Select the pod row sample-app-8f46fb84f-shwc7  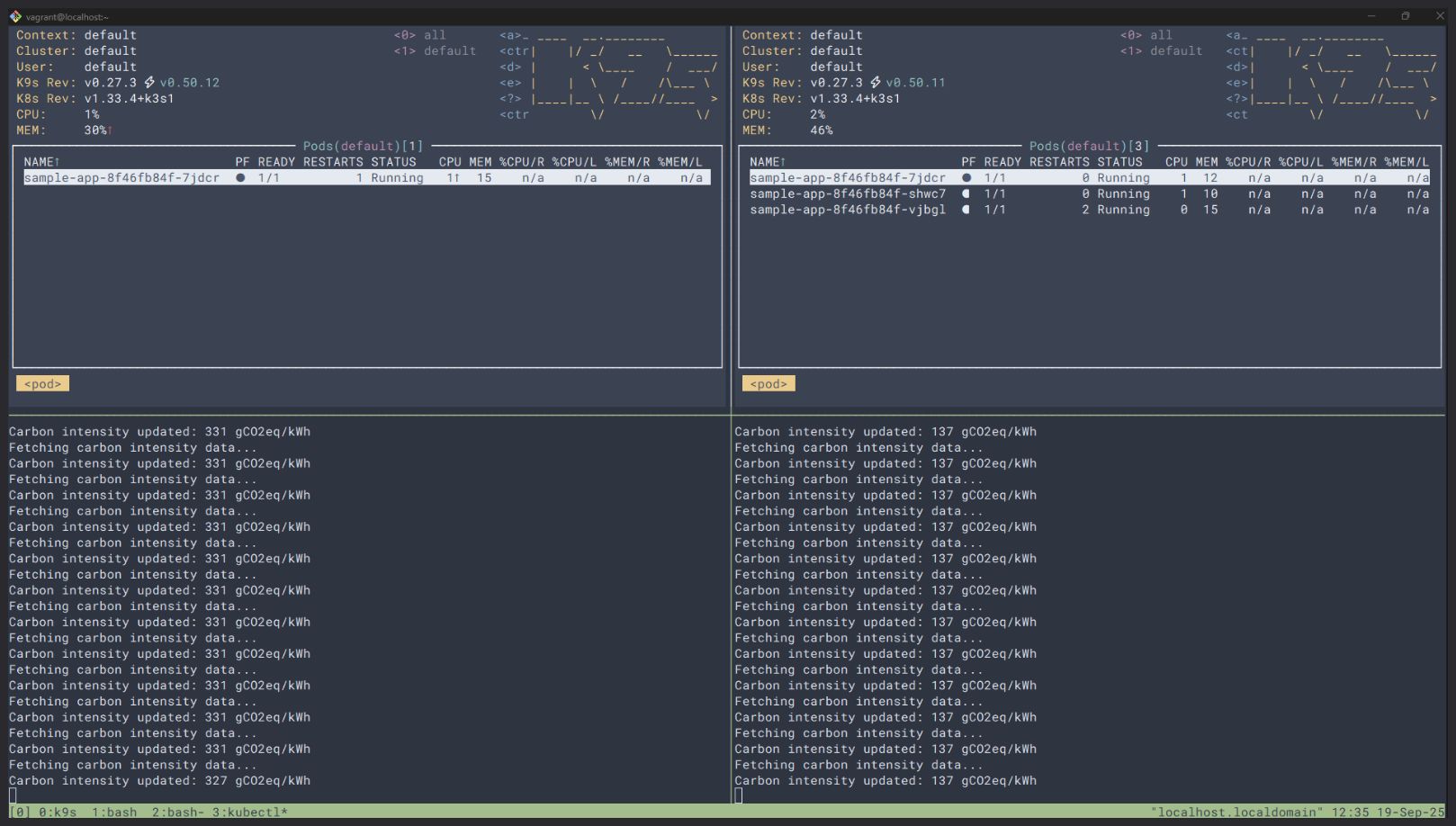point(849,193)
